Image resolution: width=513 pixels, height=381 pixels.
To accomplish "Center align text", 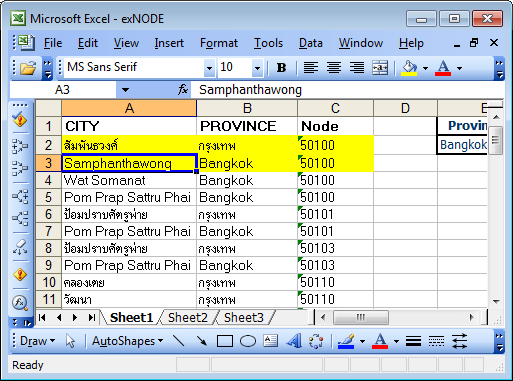I will tap(334, 68).
